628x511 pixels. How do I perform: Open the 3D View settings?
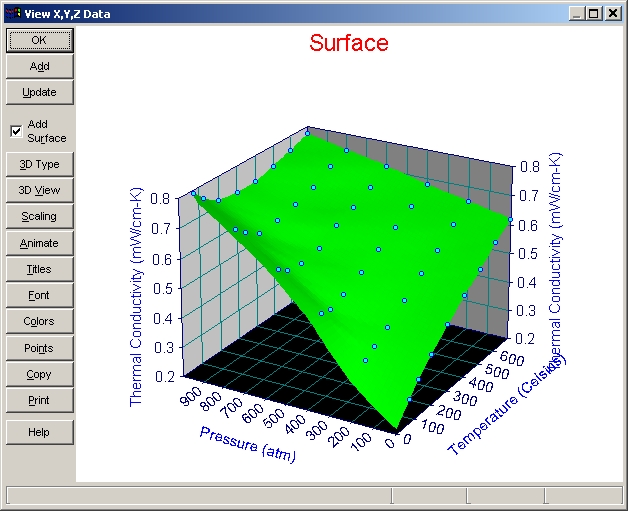pyautogui.click(x=39, y=190)
